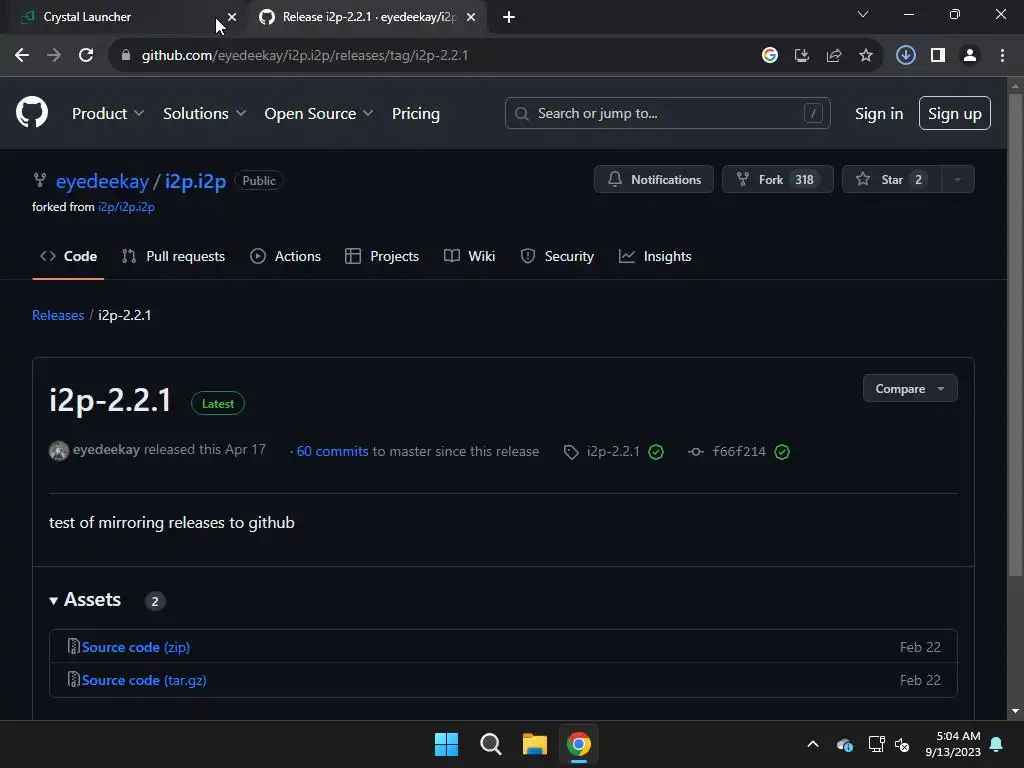This screenshot has width=1024, height=768.
Task: Click the Sign up button
Action: click(955, 113)
